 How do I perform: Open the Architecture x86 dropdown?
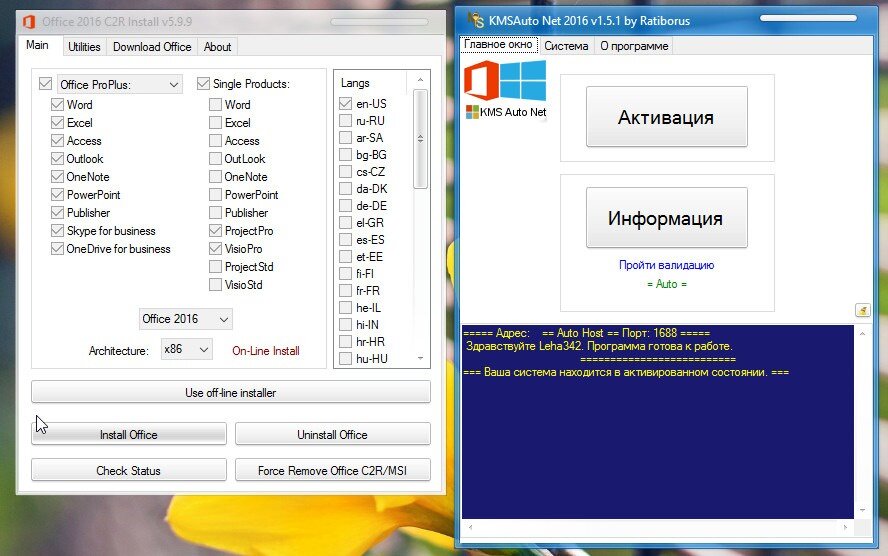[x=186, y=349]
